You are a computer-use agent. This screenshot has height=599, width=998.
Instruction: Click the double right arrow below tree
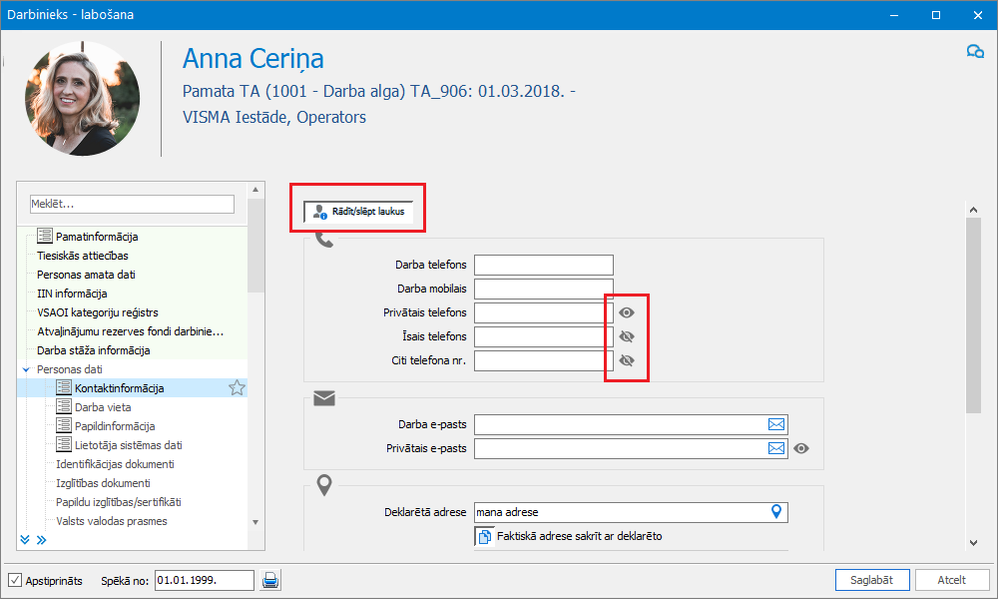[42, 540]
